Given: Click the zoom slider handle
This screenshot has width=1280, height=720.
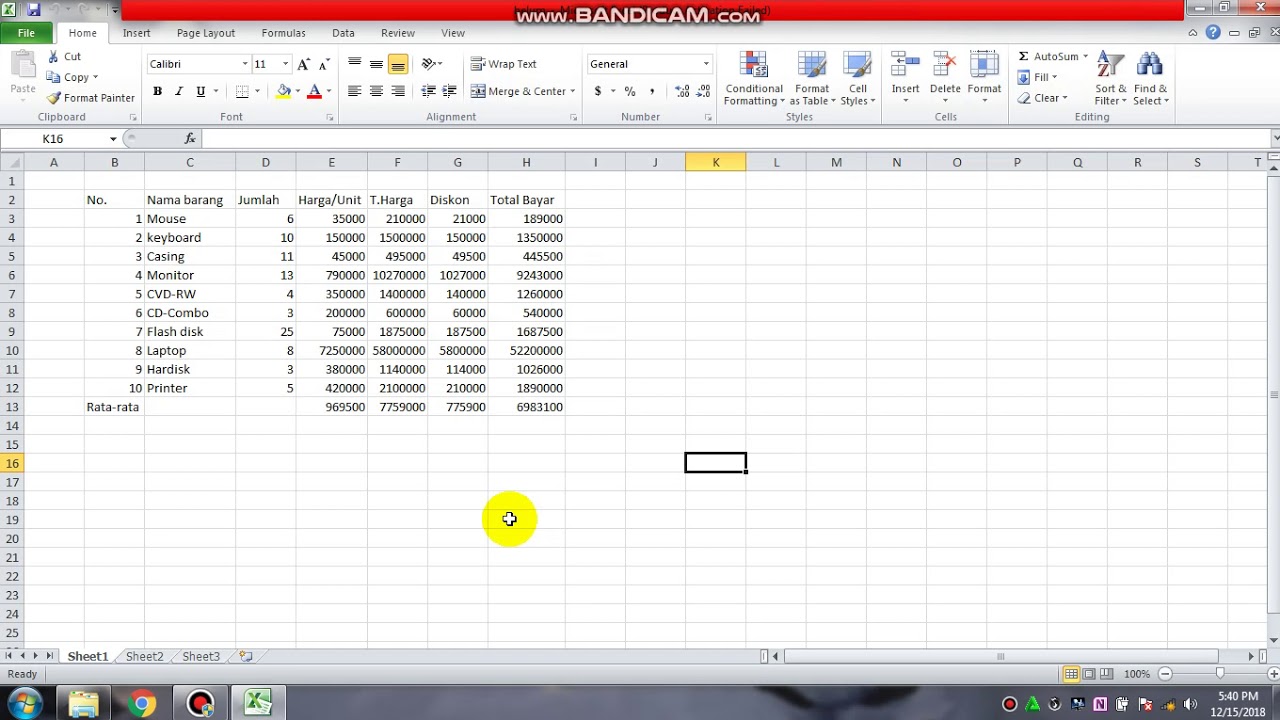Looking at the screenshot, I should coord(1219,674).
